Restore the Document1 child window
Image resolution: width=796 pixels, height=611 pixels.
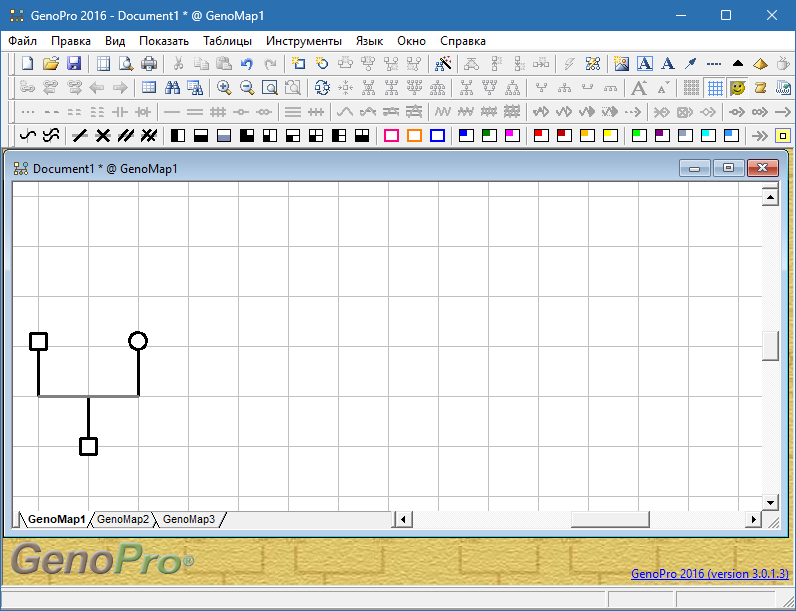pos(728,168)
